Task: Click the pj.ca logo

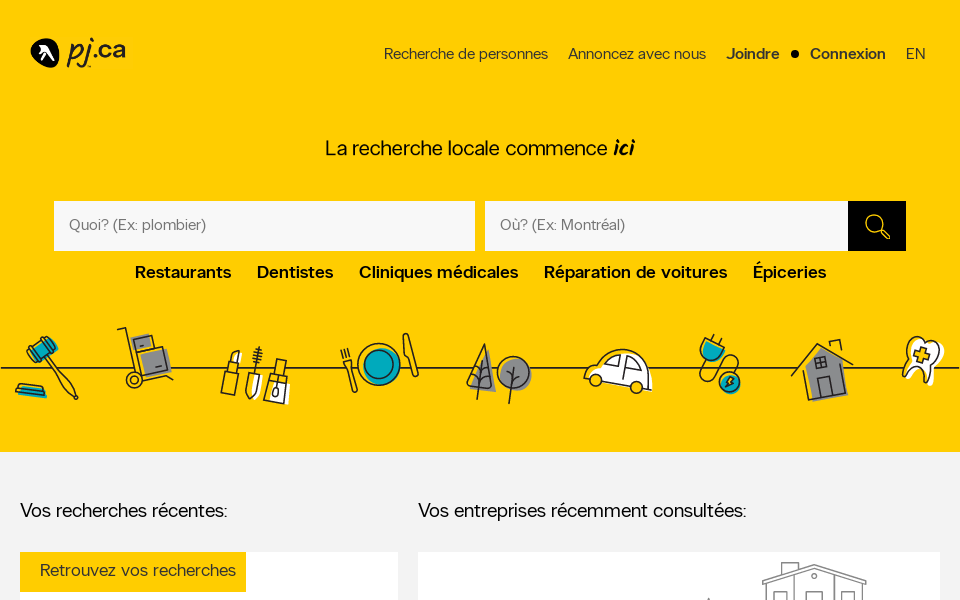Action: click(x=78, y=51)
